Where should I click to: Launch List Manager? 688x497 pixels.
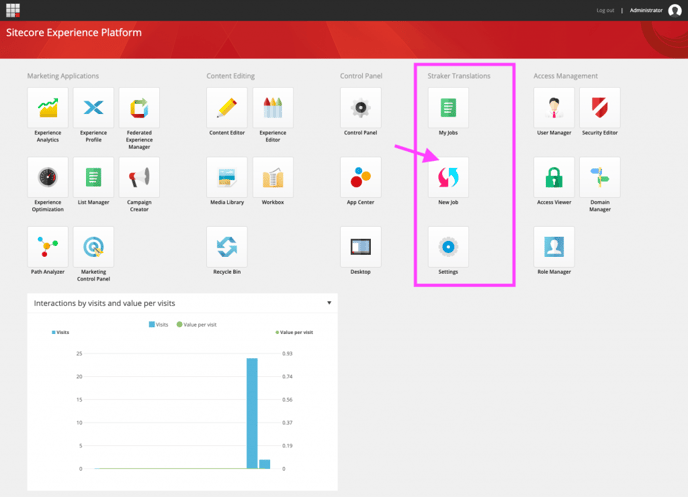click(x=93, y=177)
